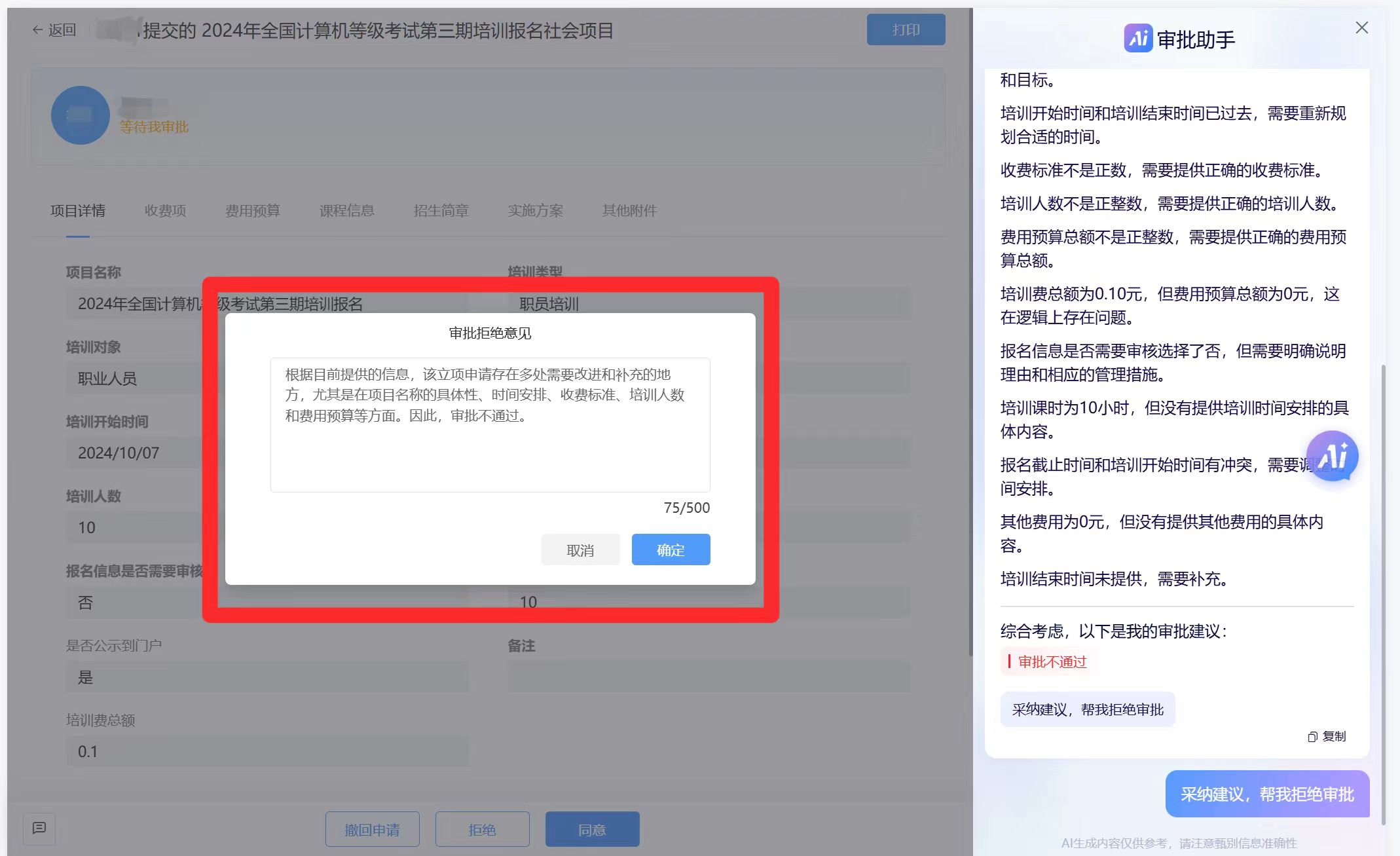This screenshot has width=1400, height=856.
Task: Click the 打印 print button
Action: click(x=906, y=29)
